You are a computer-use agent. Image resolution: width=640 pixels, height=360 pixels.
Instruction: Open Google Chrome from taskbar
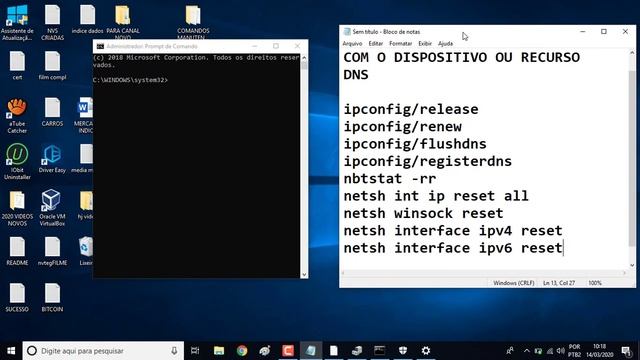pyautogui.click(x=242, y=351)
